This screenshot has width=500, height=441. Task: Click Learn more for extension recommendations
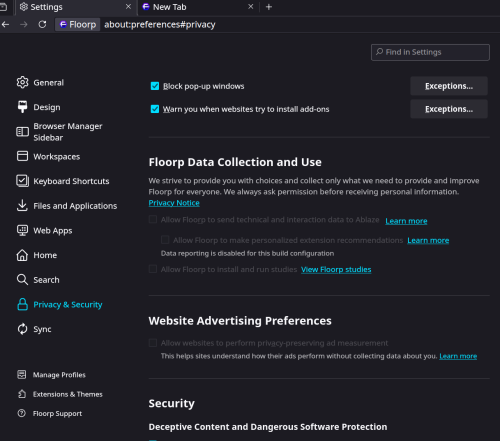[x=428, y=240]
